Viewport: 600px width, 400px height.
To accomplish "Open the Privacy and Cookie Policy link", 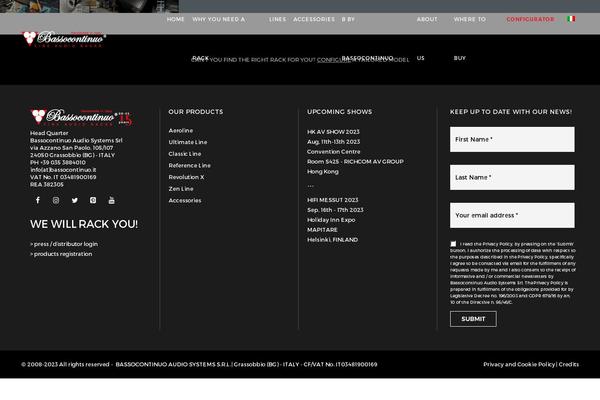I will point(519,364).
